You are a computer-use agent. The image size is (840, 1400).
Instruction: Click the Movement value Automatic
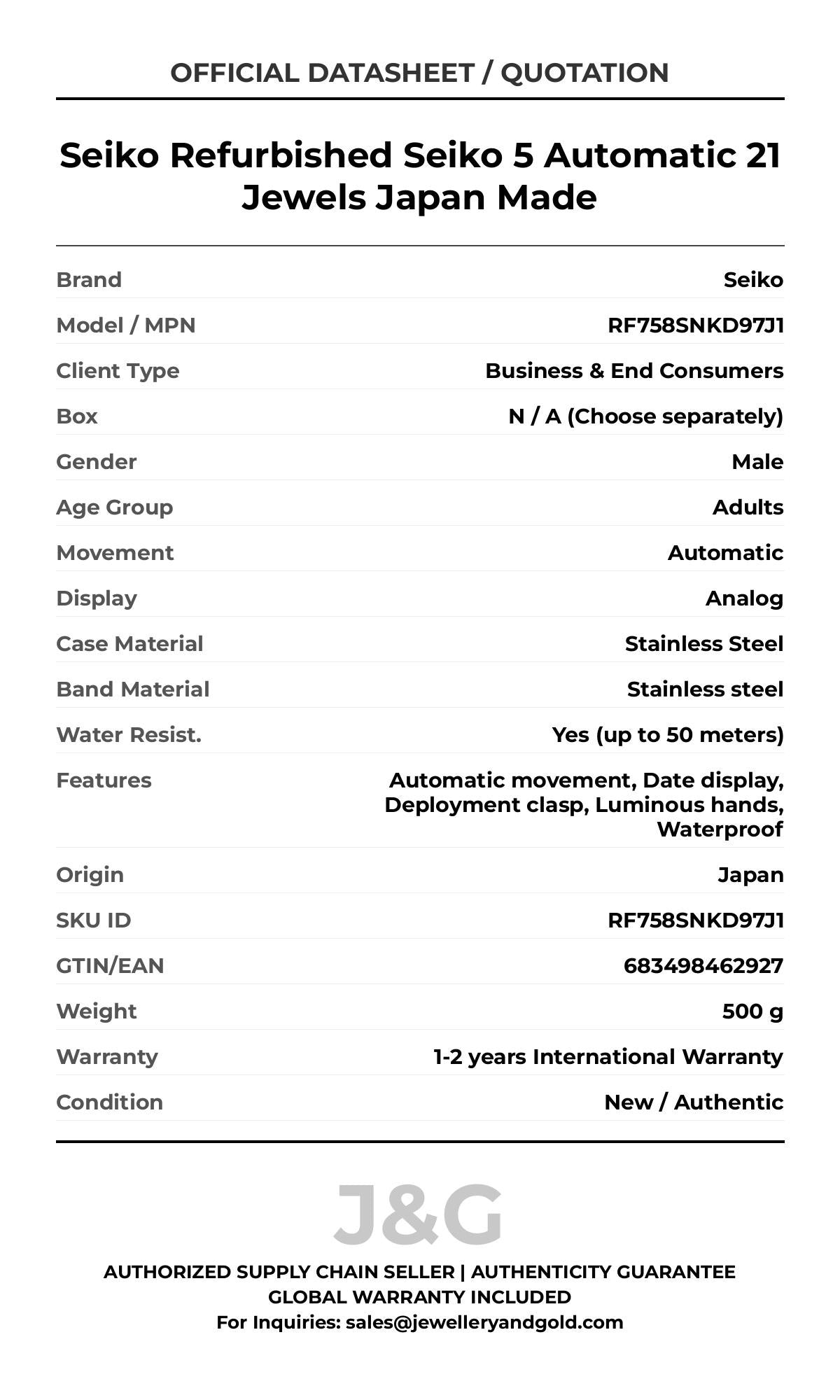725,553
